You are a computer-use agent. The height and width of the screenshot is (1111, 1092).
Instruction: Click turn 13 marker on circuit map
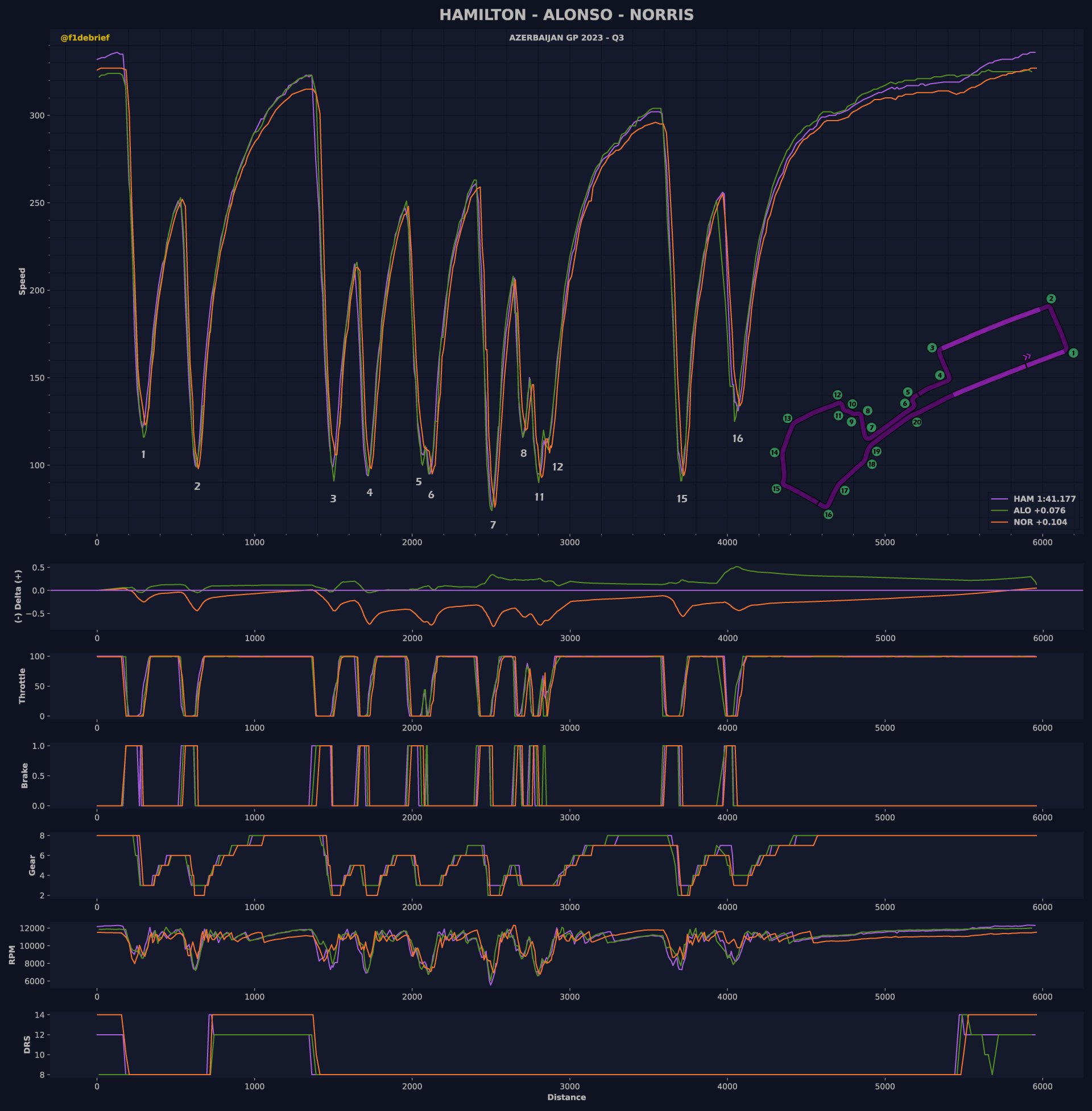788,419
